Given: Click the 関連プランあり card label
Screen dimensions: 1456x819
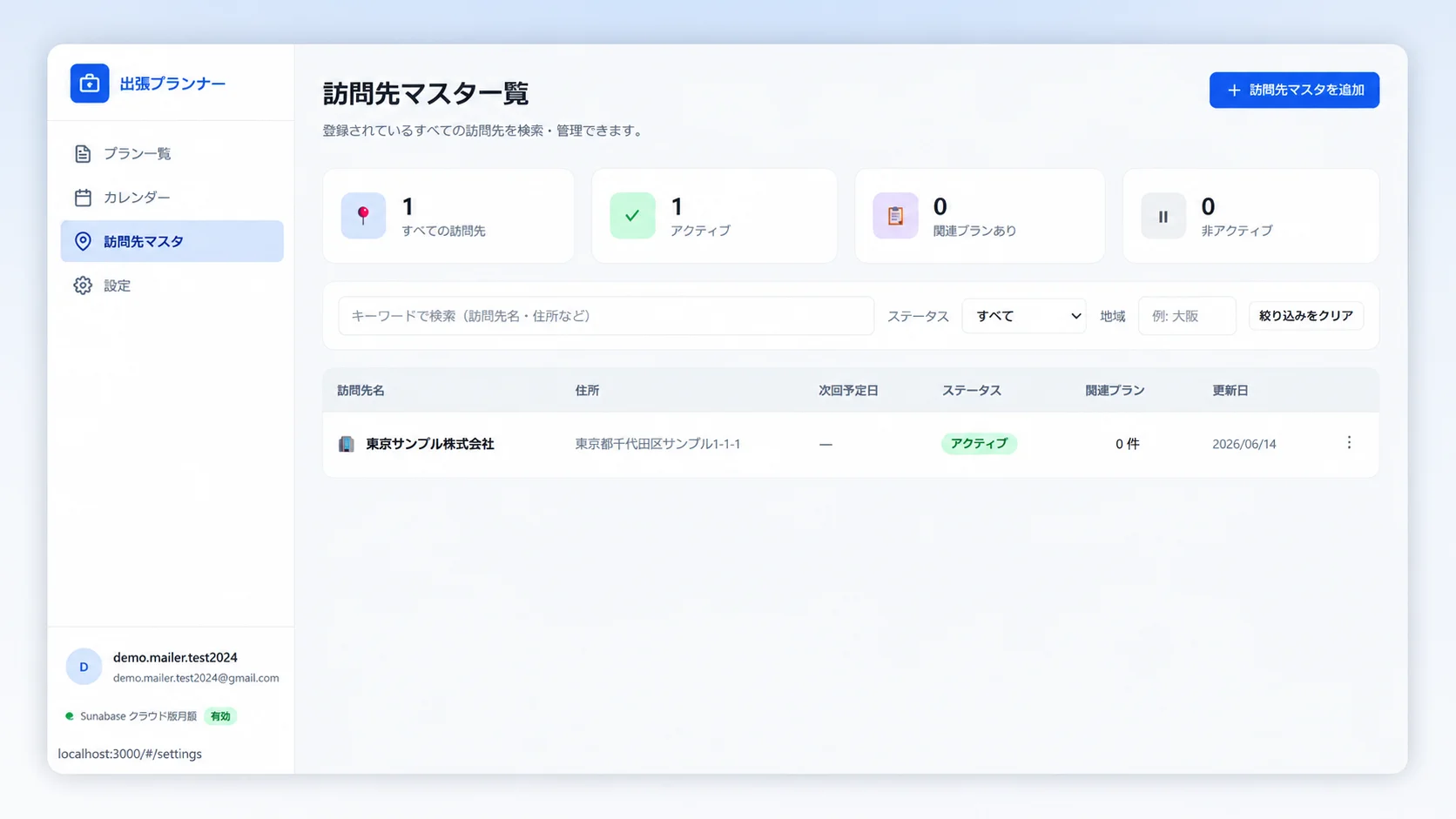Looking at the screenshot, I should [974, 231].
